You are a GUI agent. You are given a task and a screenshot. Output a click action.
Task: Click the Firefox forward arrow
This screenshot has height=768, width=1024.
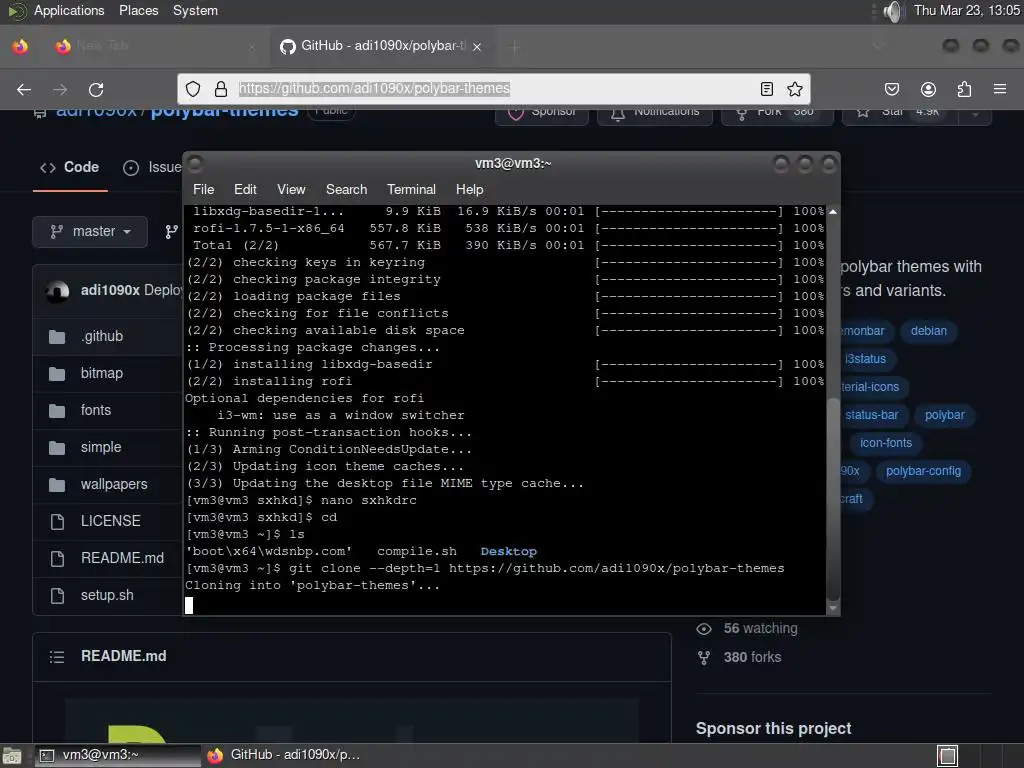coord(60,89)
